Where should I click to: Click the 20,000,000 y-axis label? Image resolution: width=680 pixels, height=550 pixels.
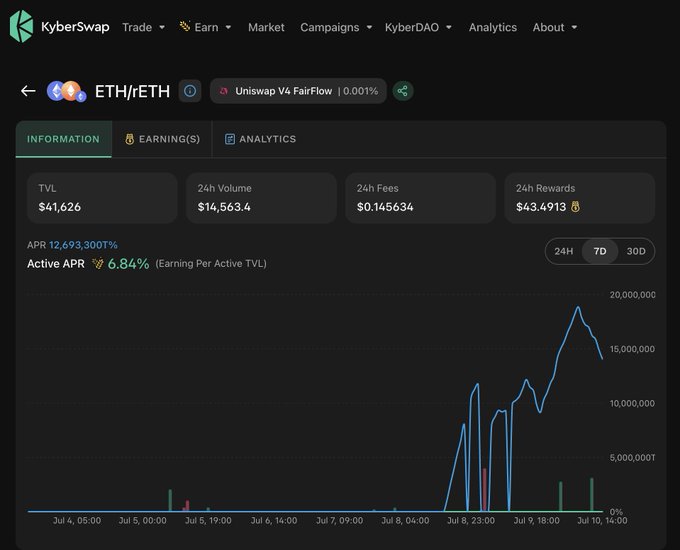[632, 295]
